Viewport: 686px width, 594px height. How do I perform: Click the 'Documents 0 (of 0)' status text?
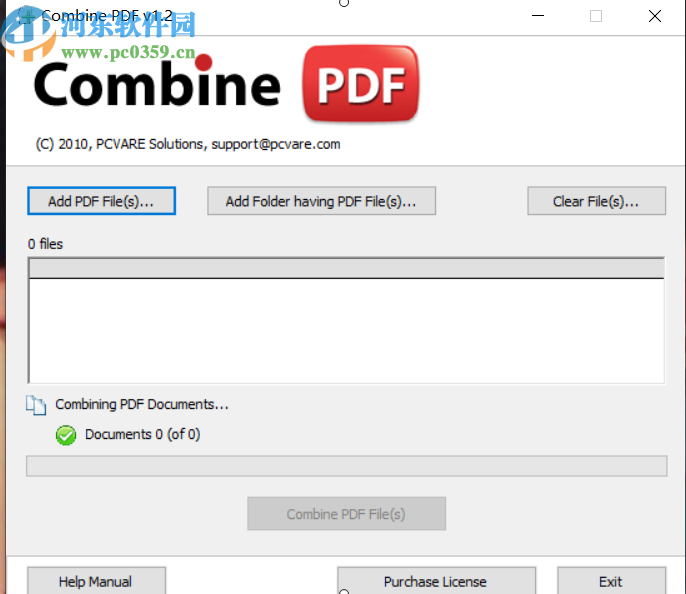coord(143,434)
